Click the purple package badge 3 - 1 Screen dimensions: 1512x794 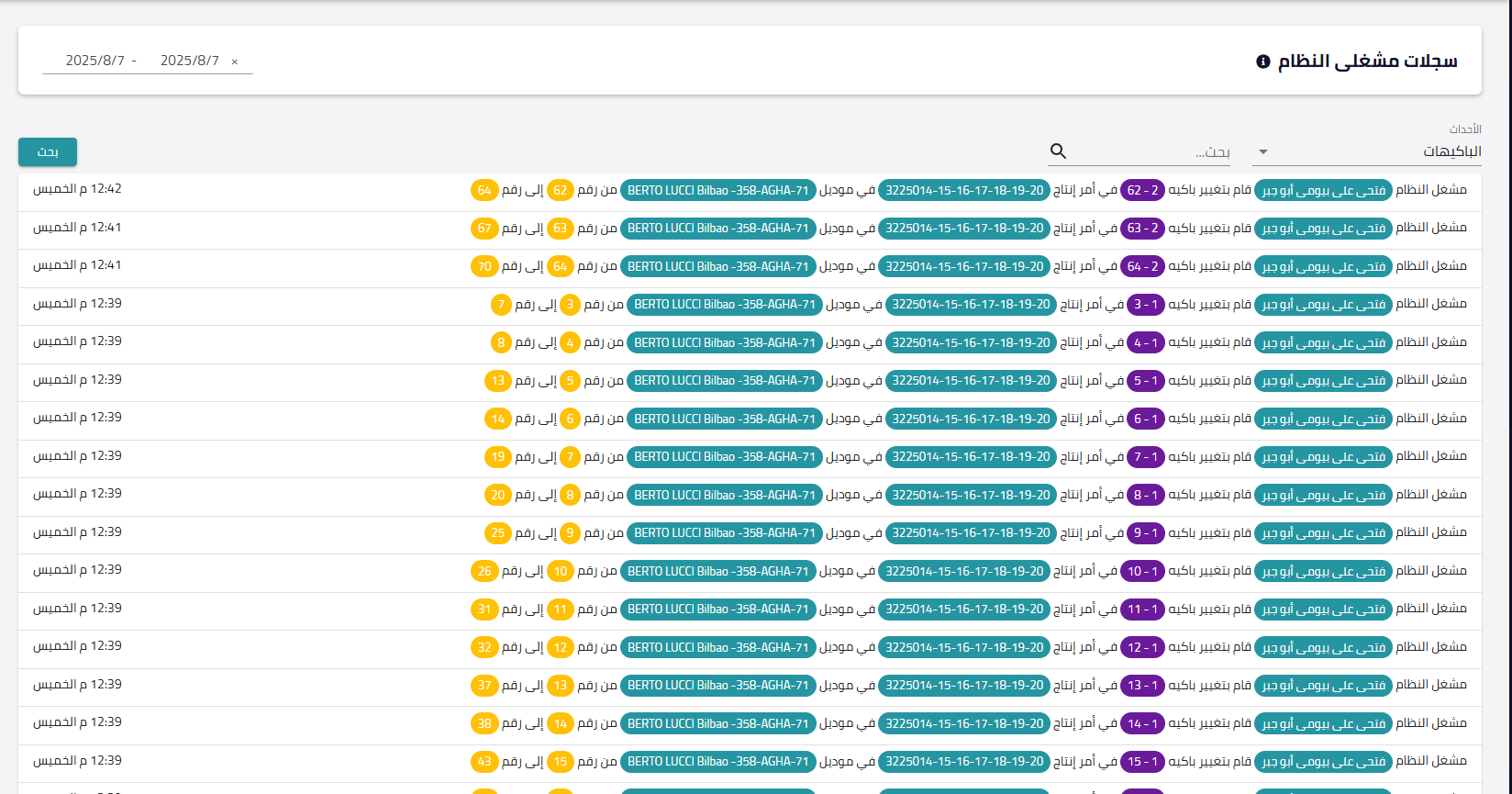1146,304
